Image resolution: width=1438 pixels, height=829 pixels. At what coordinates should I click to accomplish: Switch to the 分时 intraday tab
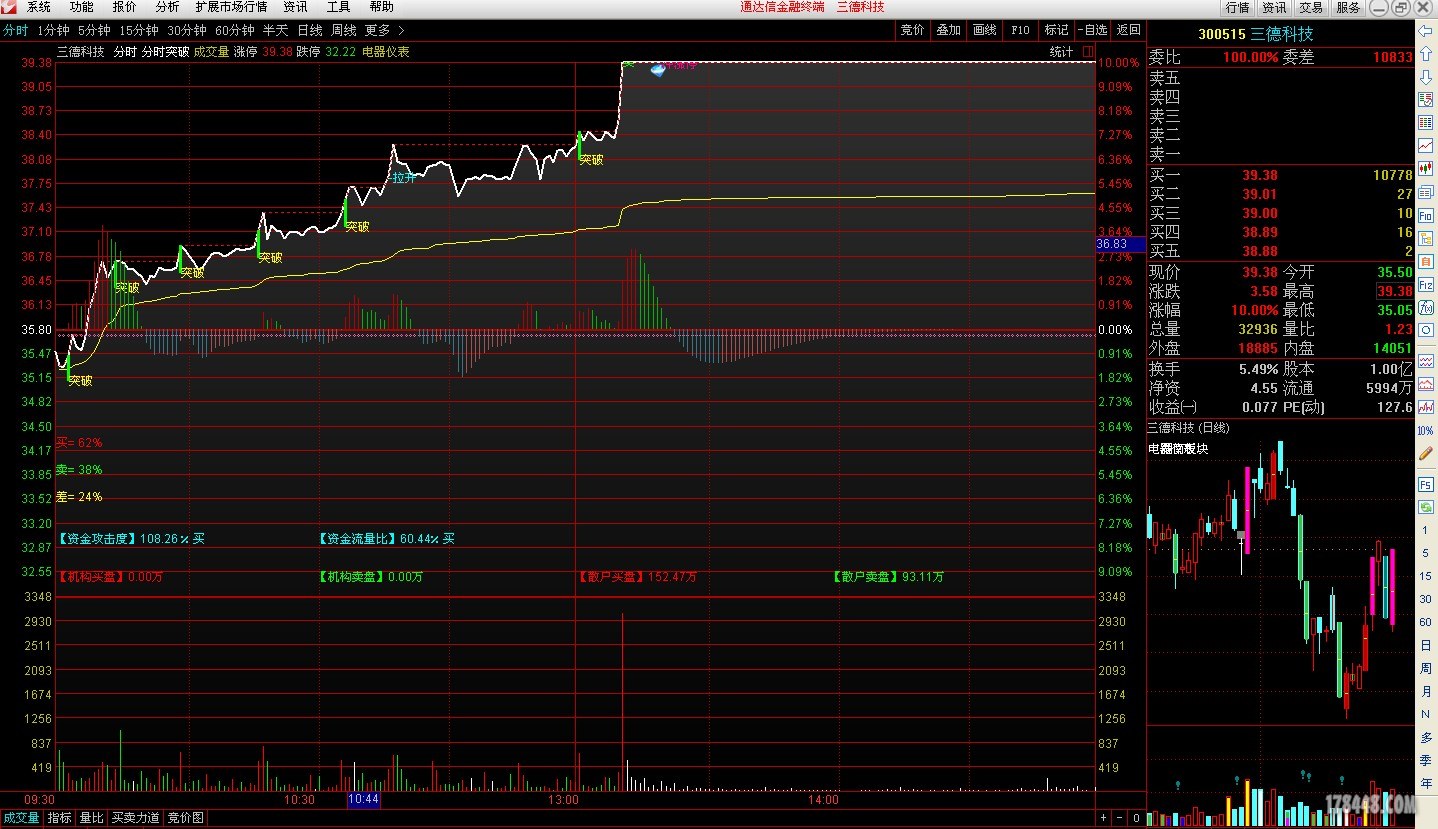15,30
